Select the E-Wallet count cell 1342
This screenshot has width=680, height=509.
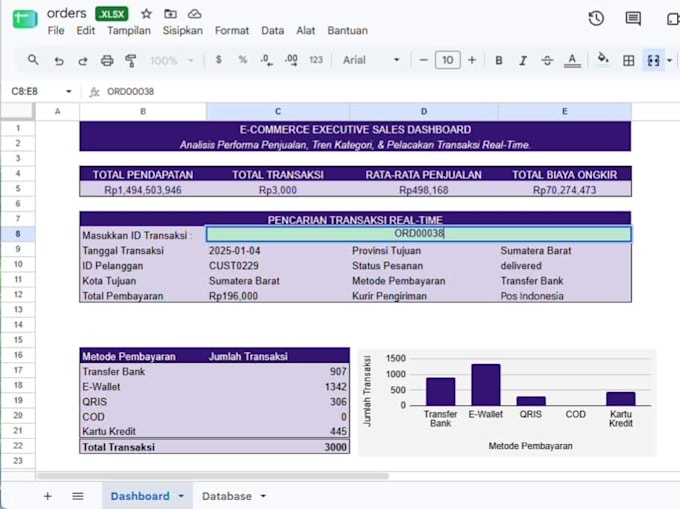[x=278, y=386]
